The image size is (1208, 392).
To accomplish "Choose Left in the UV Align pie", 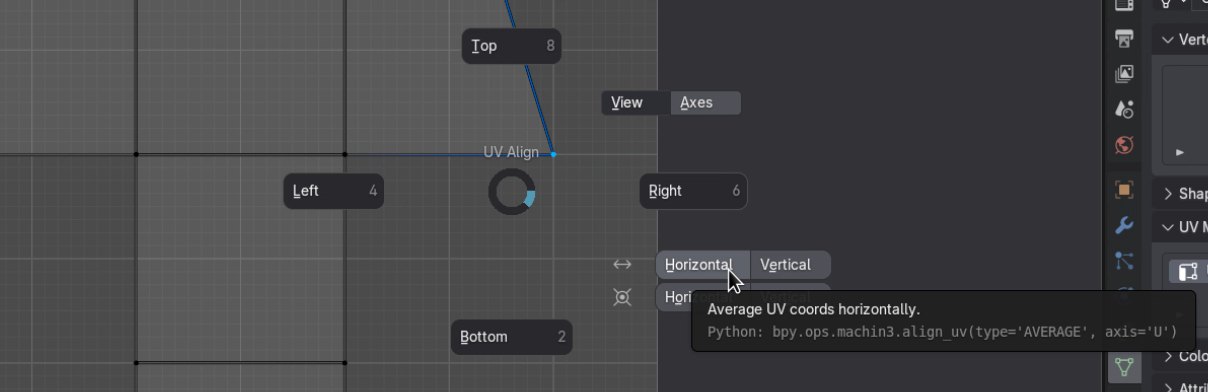I will (x=333, y=191).
